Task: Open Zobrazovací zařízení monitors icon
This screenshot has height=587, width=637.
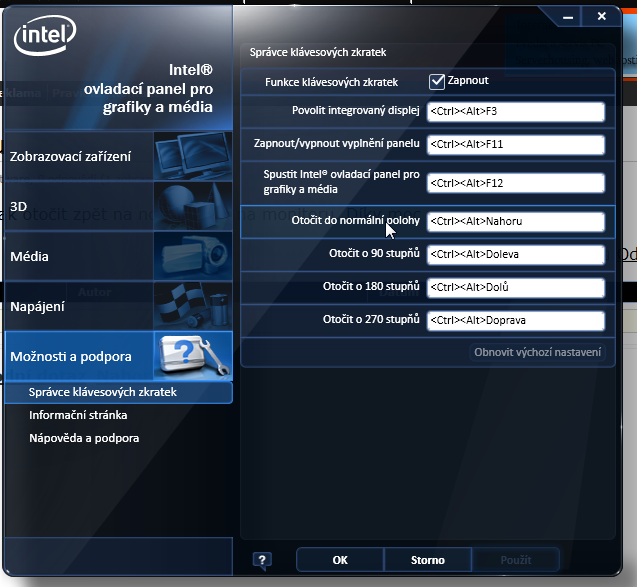Action: pyautogui.click(x=193, y=156)
